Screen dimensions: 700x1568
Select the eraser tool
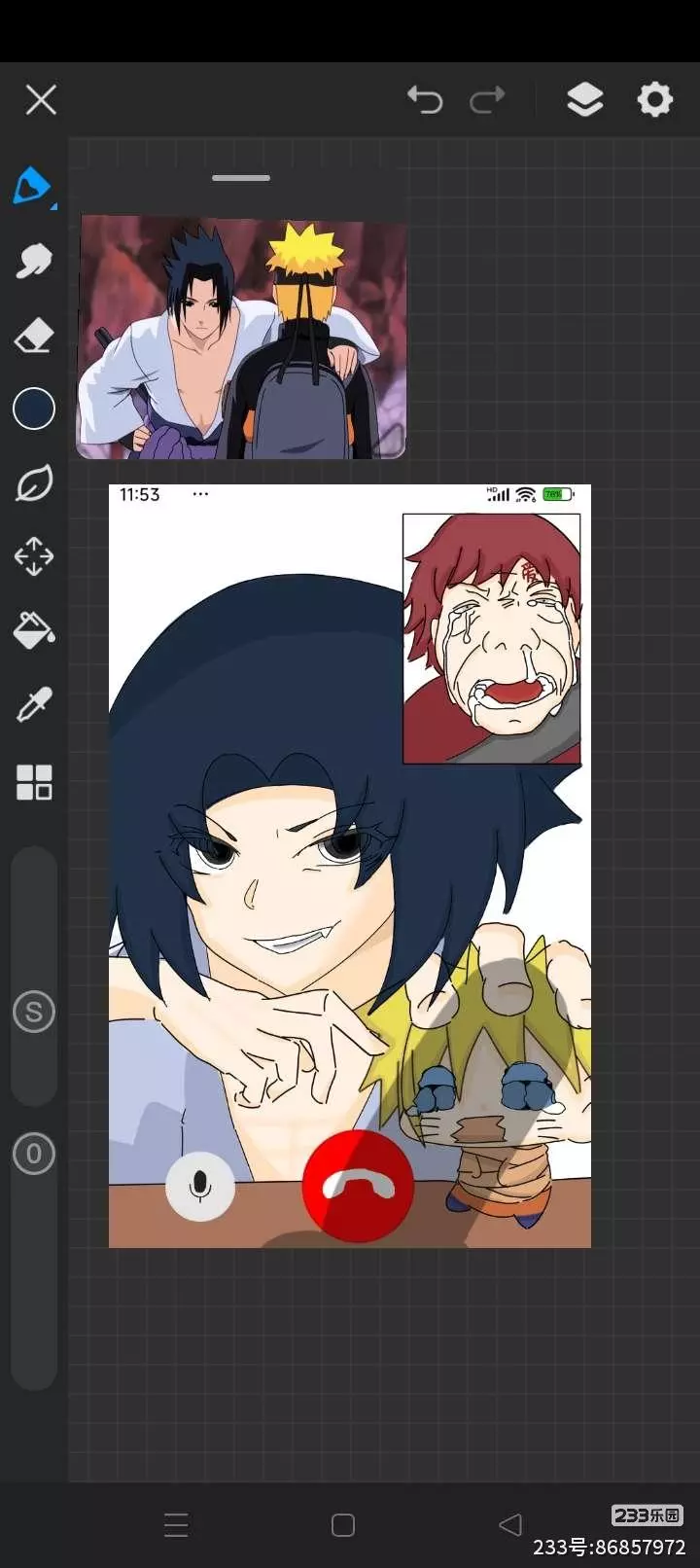coord(34,336)
